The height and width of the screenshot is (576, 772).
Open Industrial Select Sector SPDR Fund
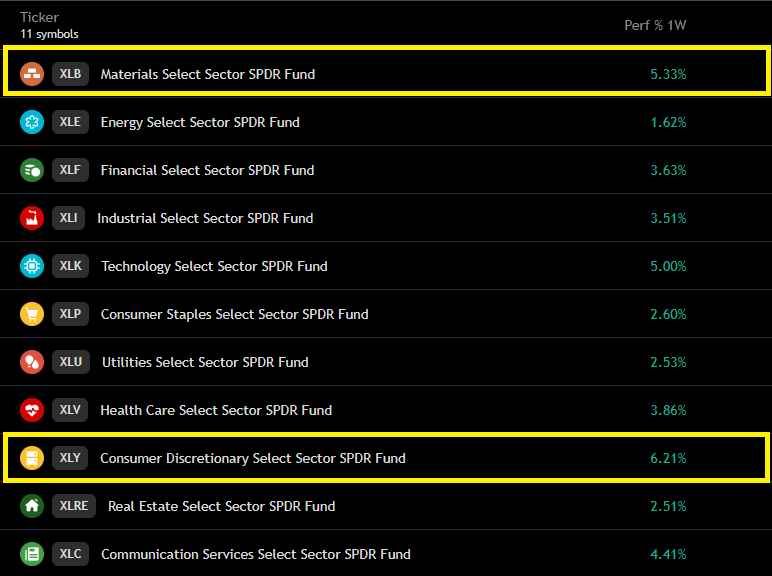pos(205,219)
